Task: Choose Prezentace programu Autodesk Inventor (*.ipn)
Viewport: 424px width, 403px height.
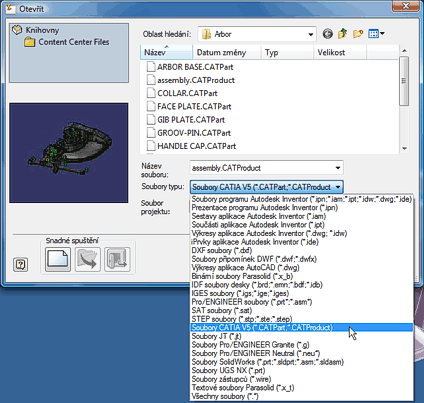Action: coord(302,208)
